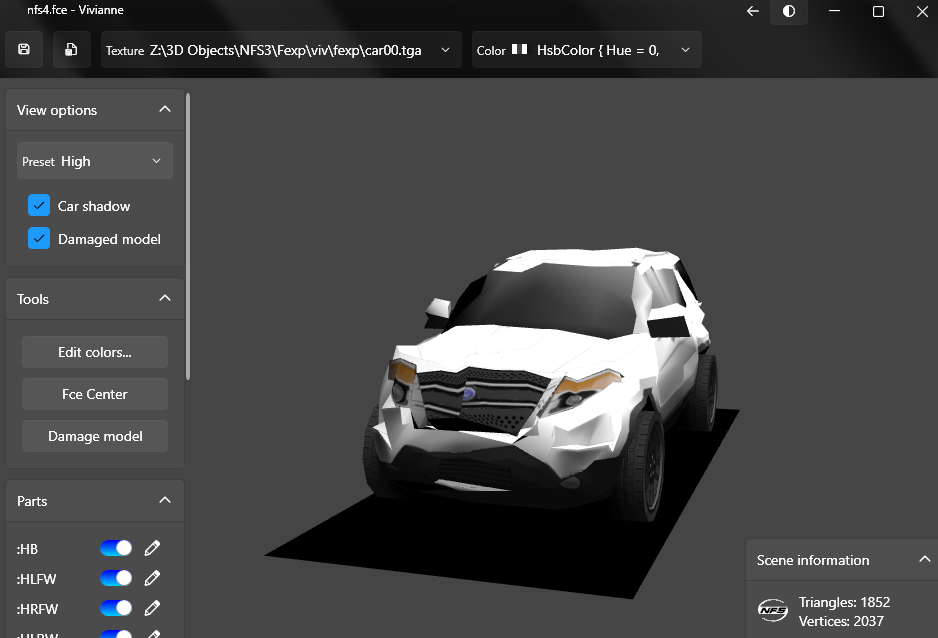The width and height of the screenshot is (938, 638).
Task: Toggle visibility of the :HLFW part
Action: click(116, 578)
